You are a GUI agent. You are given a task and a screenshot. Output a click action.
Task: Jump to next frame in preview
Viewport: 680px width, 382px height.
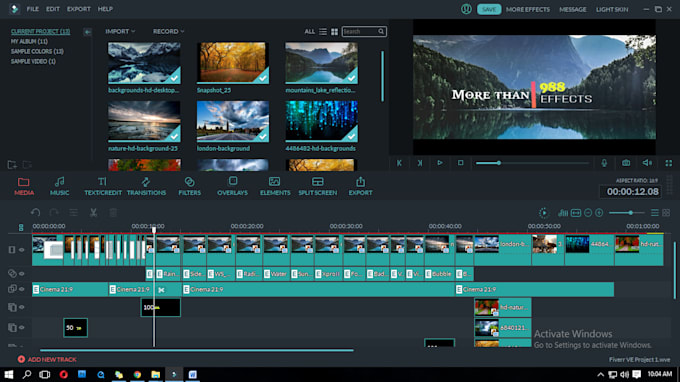pyautogui.click(x=420, y=163)
